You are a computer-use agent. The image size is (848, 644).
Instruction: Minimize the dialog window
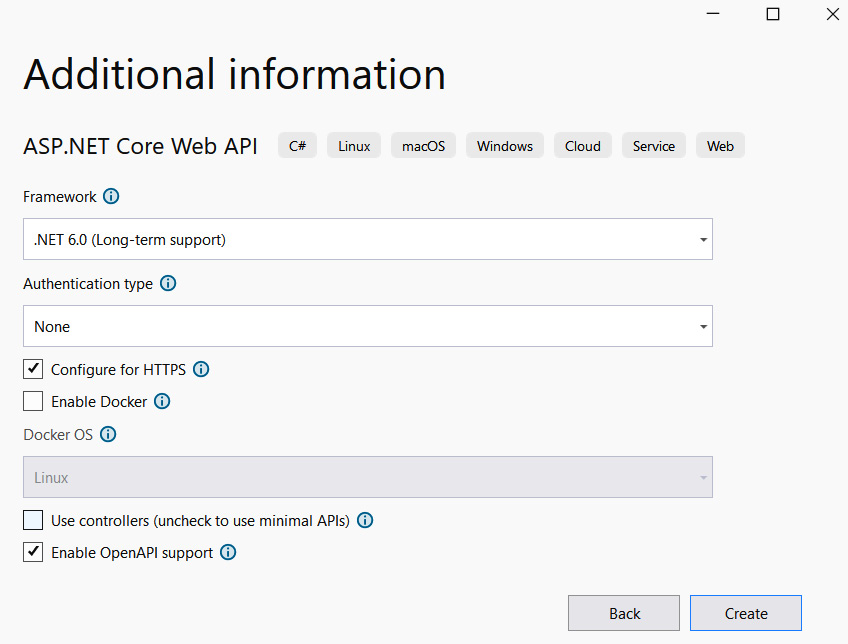[713, 14]
